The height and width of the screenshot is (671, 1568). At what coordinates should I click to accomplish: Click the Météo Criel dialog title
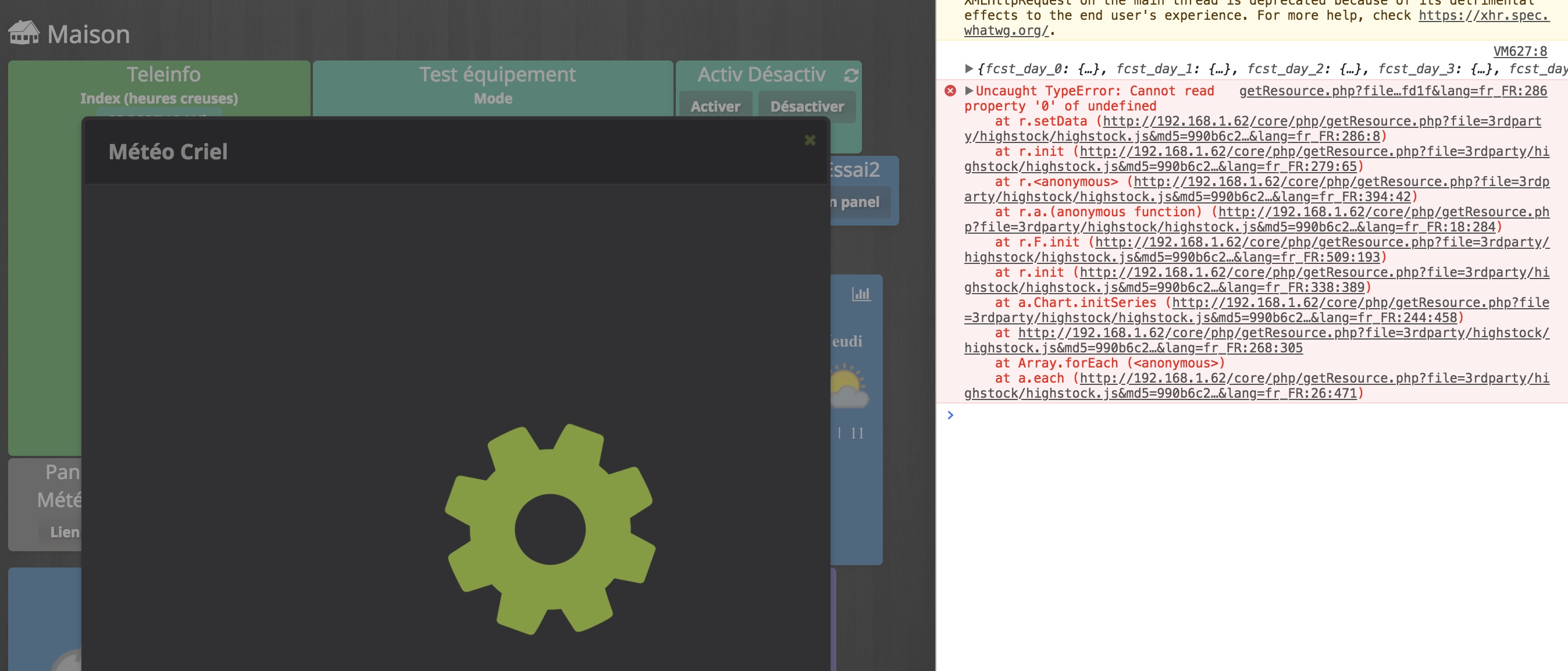tap(168, 152)
